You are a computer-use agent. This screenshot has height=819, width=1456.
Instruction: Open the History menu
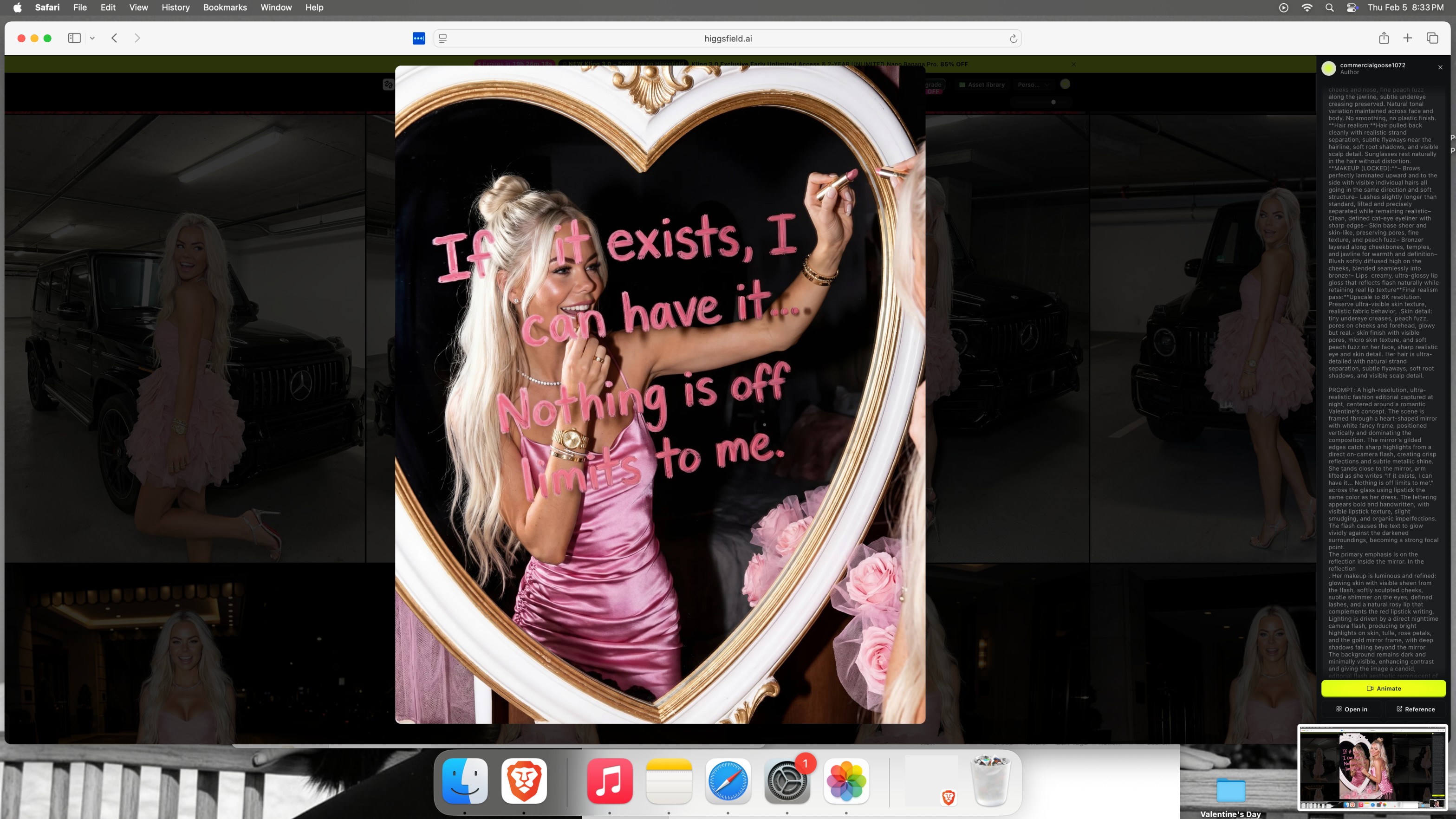pos(175,7)
